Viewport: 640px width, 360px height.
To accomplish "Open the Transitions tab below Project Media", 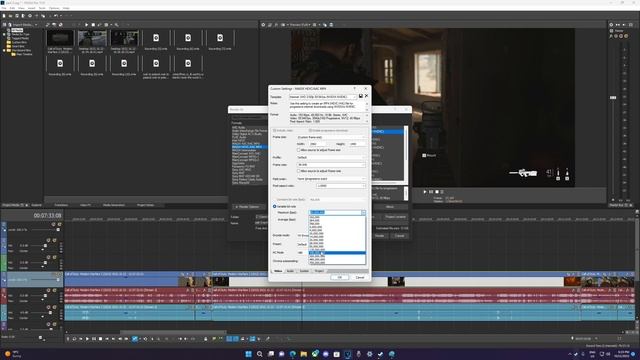I will pos(61,205).
